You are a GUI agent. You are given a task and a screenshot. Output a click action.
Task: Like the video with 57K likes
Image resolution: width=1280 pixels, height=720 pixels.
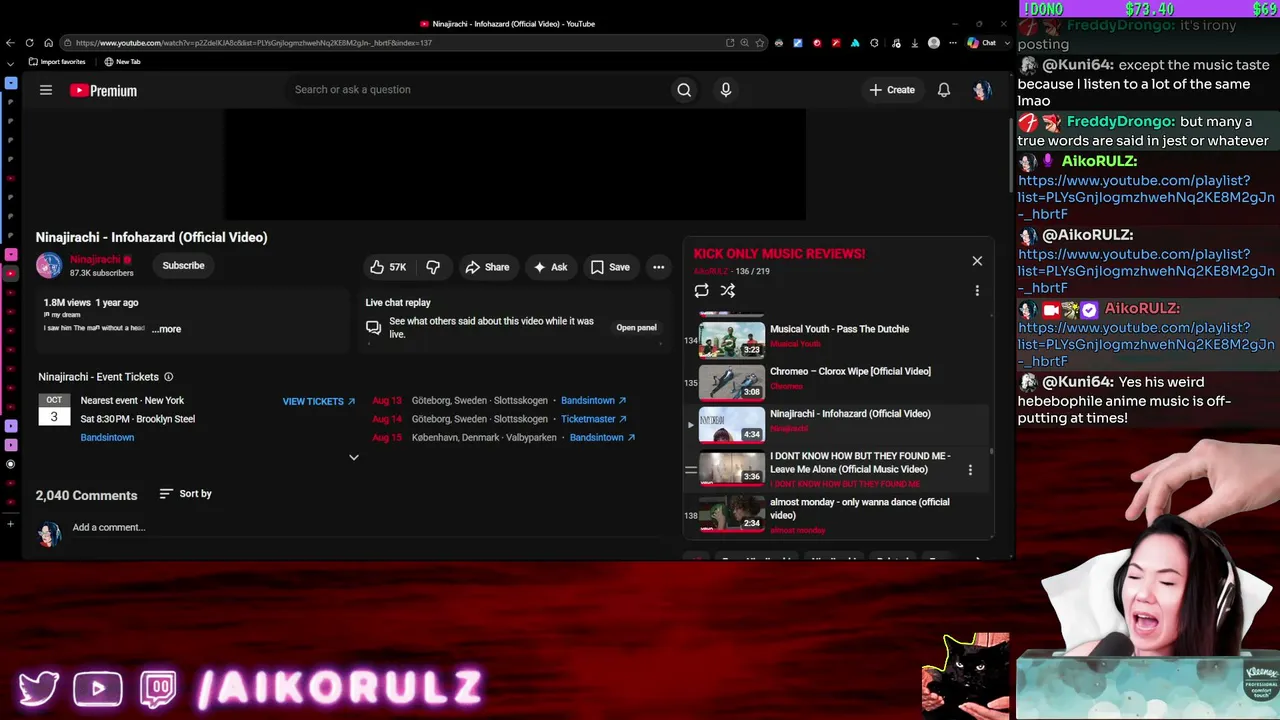click(x=388, y=267)
